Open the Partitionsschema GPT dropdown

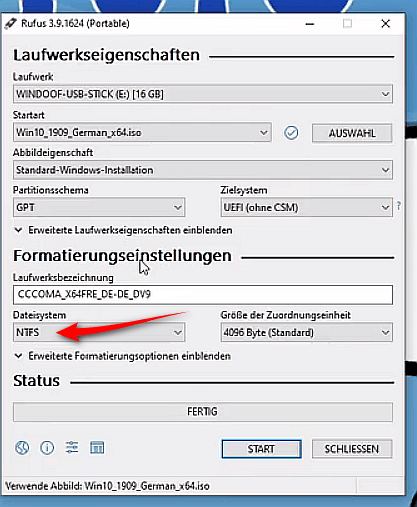point(99,208)
